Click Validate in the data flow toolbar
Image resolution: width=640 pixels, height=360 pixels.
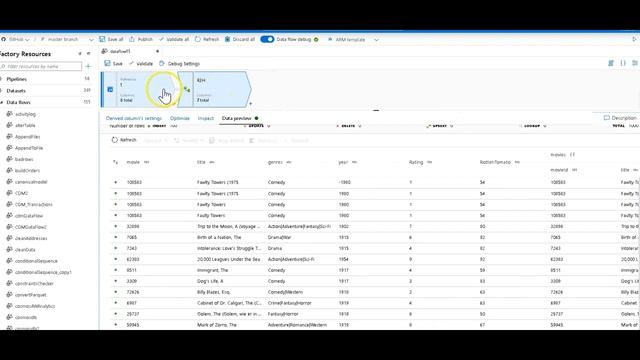click(141, 64)
